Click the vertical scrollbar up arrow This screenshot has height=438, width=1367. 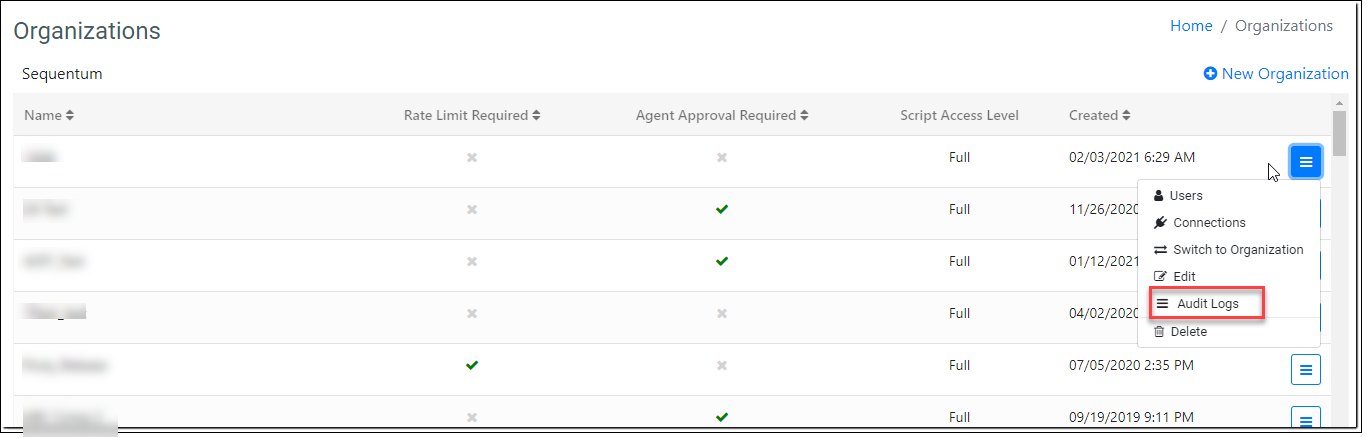[1340, 103]
